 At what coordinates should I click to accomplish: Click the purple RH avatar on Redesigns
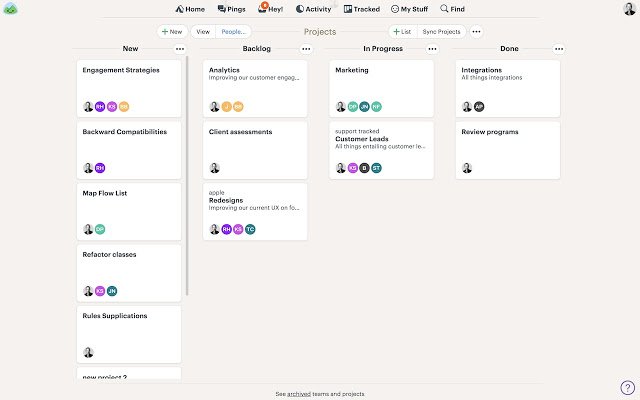[226, 229]
